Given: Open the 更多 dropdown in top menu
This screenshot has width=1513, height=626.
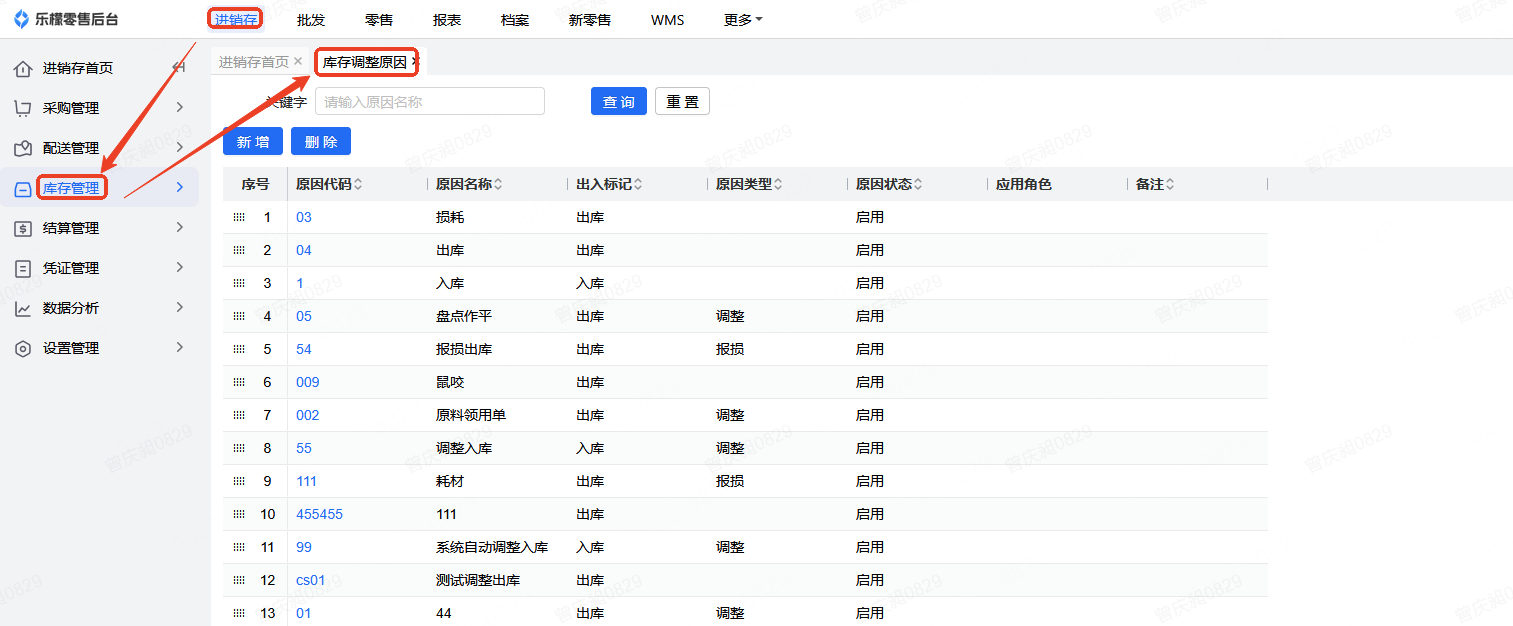Looking at the screenshot, I should point(742,20).
